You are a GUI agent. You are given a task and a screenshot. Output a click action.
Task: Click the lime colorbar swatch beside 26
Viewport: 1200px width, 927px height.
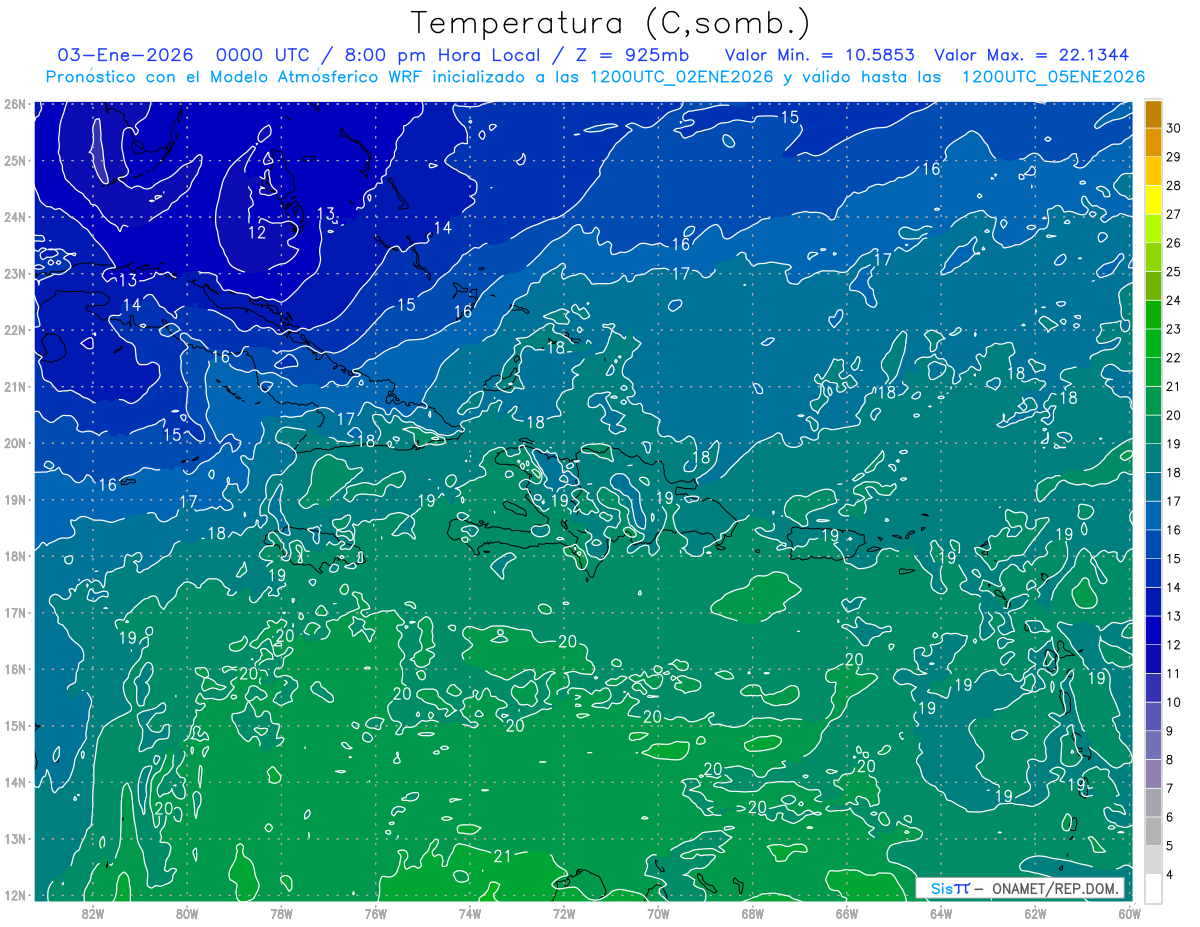click(x=1153, y=229)
